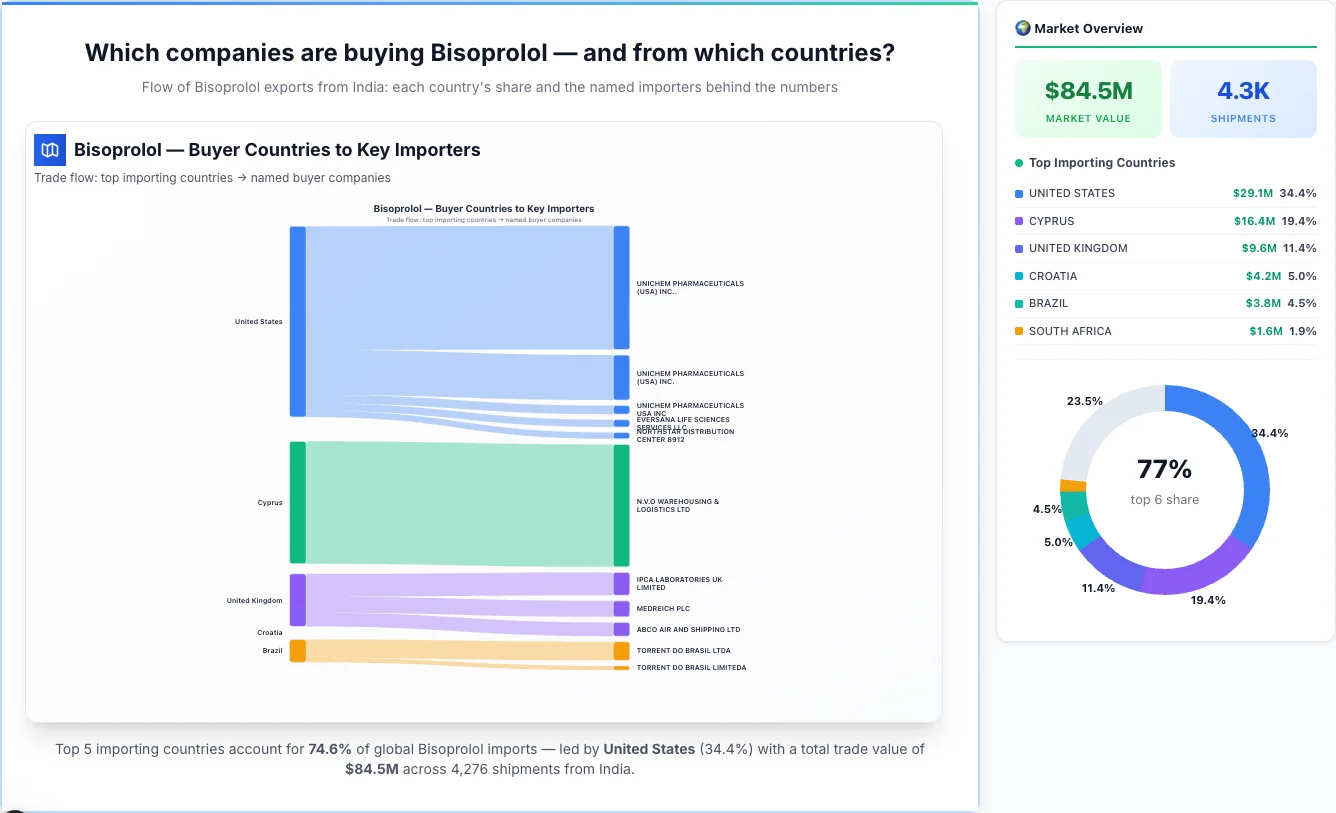Click the globe icon next to Market Overview

tap(1022, 27)
